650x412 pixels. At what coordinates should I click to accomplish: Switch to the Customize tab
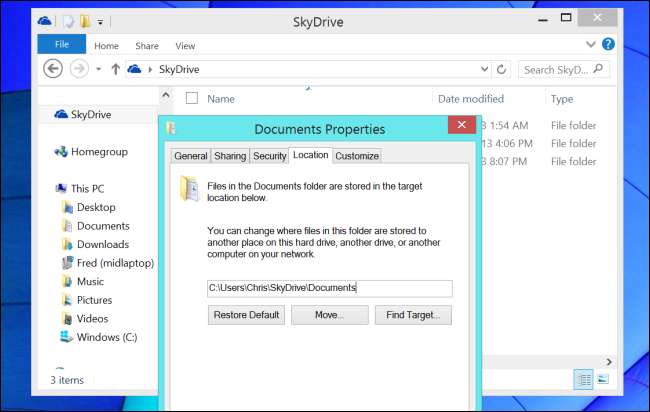point(356,156)
